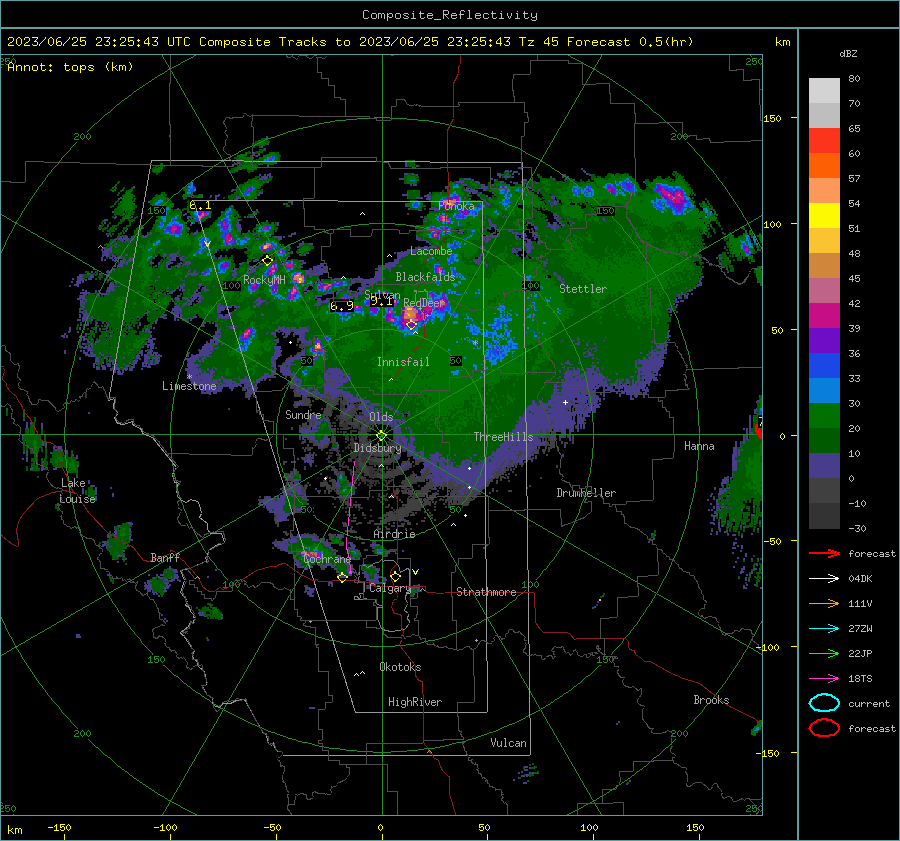The height and width of the screenshot is (841, 900).
Task: Click the Vulcan city label
Action: tap(508, 743)
